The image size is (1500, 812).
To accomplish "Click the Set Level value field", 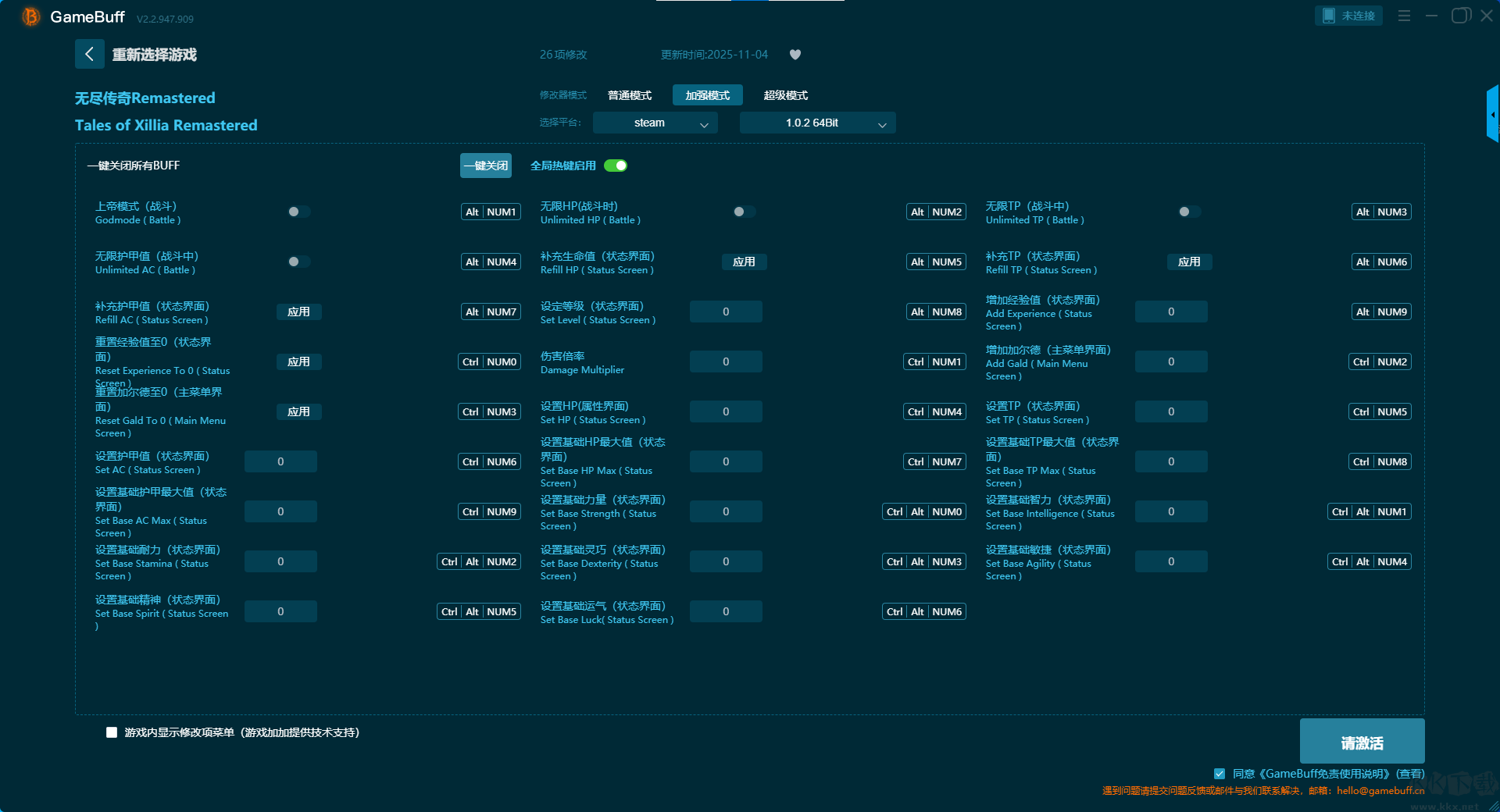I will tap(726, 312).
